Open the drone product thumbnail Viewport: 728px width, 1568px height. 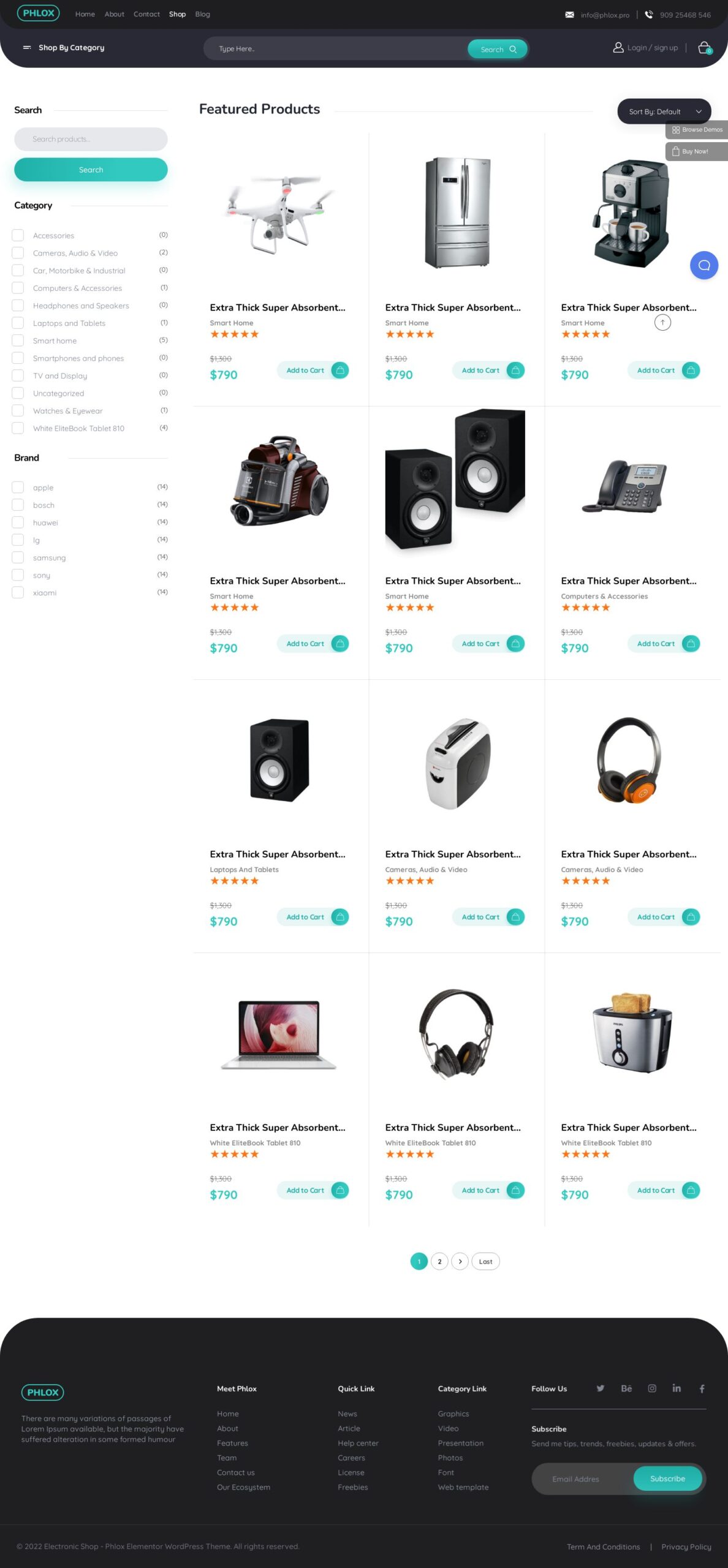281,213
